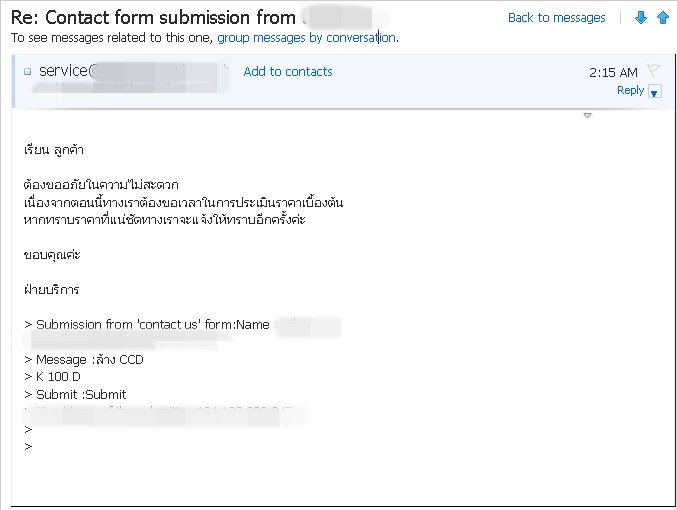This screenshot has width=677, height=510.
Task: Collapse message header via small square icon
Action: coord(28,72)
